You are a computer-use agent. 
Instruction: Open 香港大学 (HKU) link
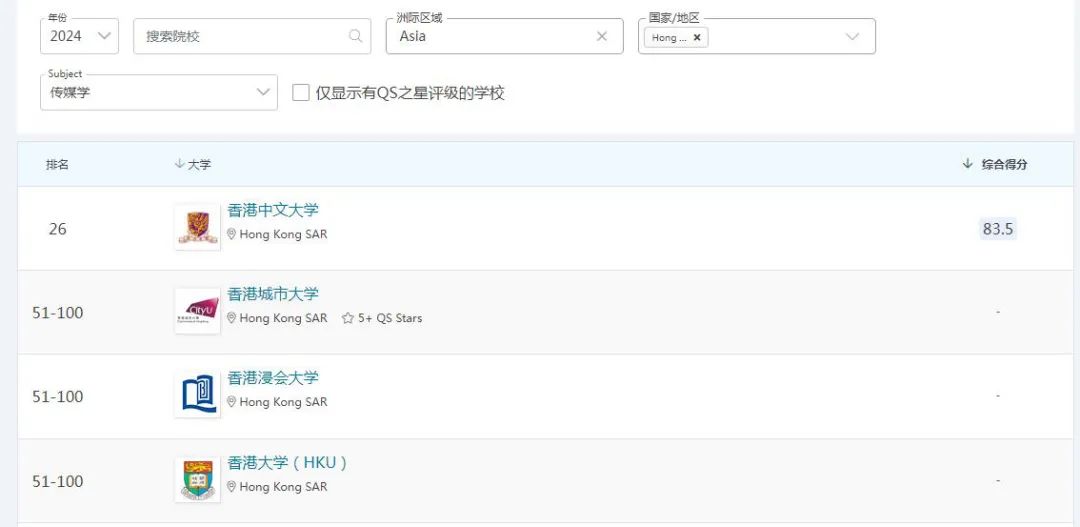[287, 462]
